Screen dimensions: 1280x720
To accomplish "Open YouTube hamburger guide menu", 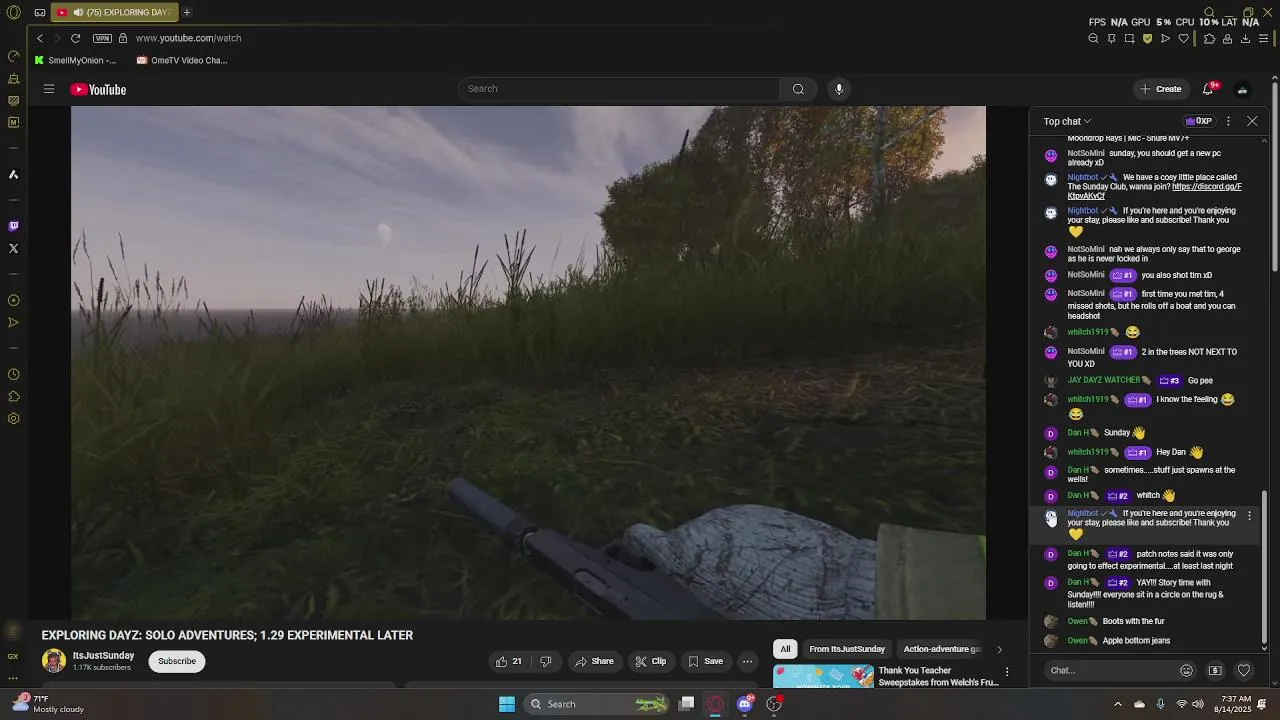I will coord(49,89).
